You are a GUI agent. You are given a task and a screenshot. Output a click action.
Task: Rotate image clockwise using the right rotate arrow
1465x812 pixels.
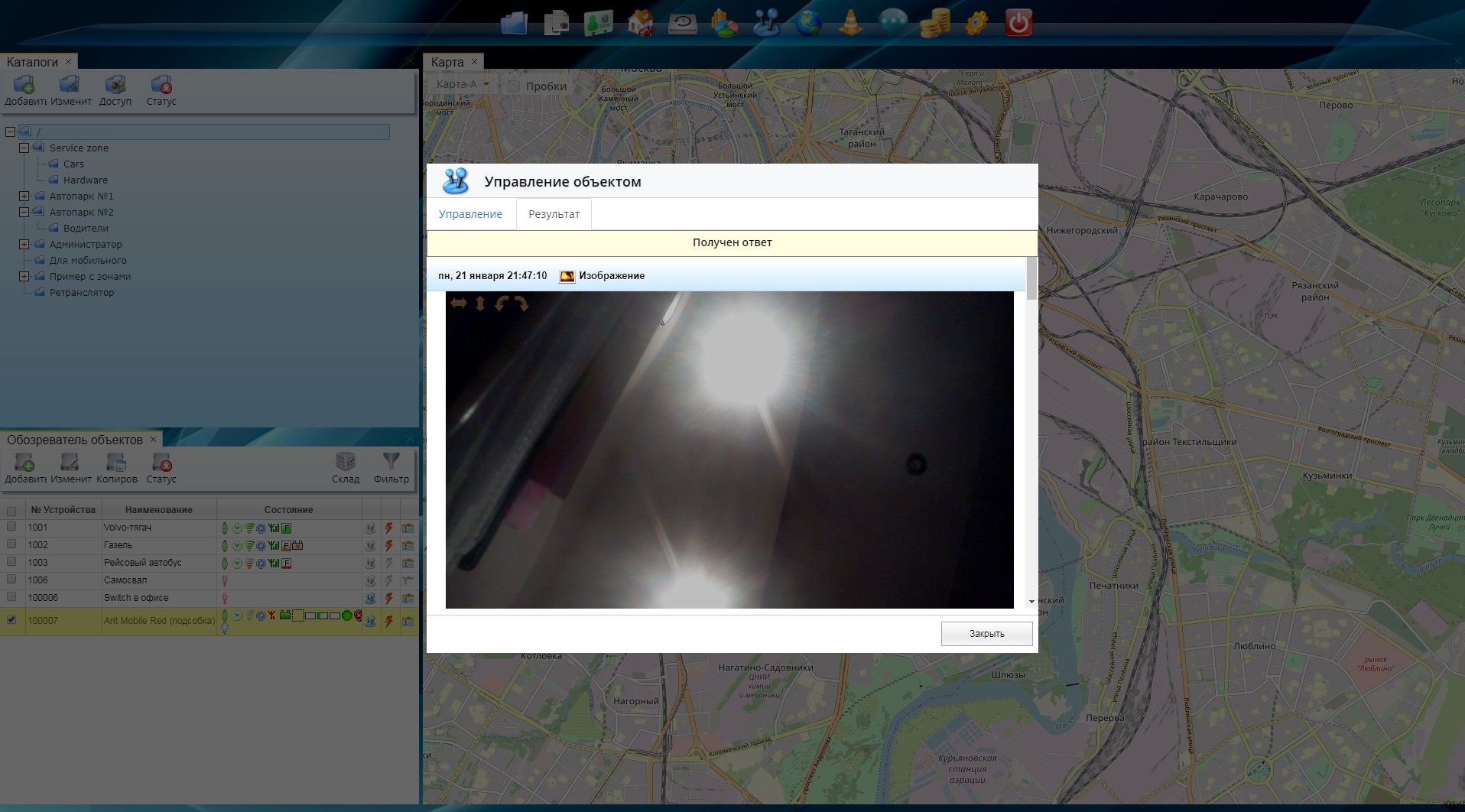pyautogui.click(x=521, y=304)
